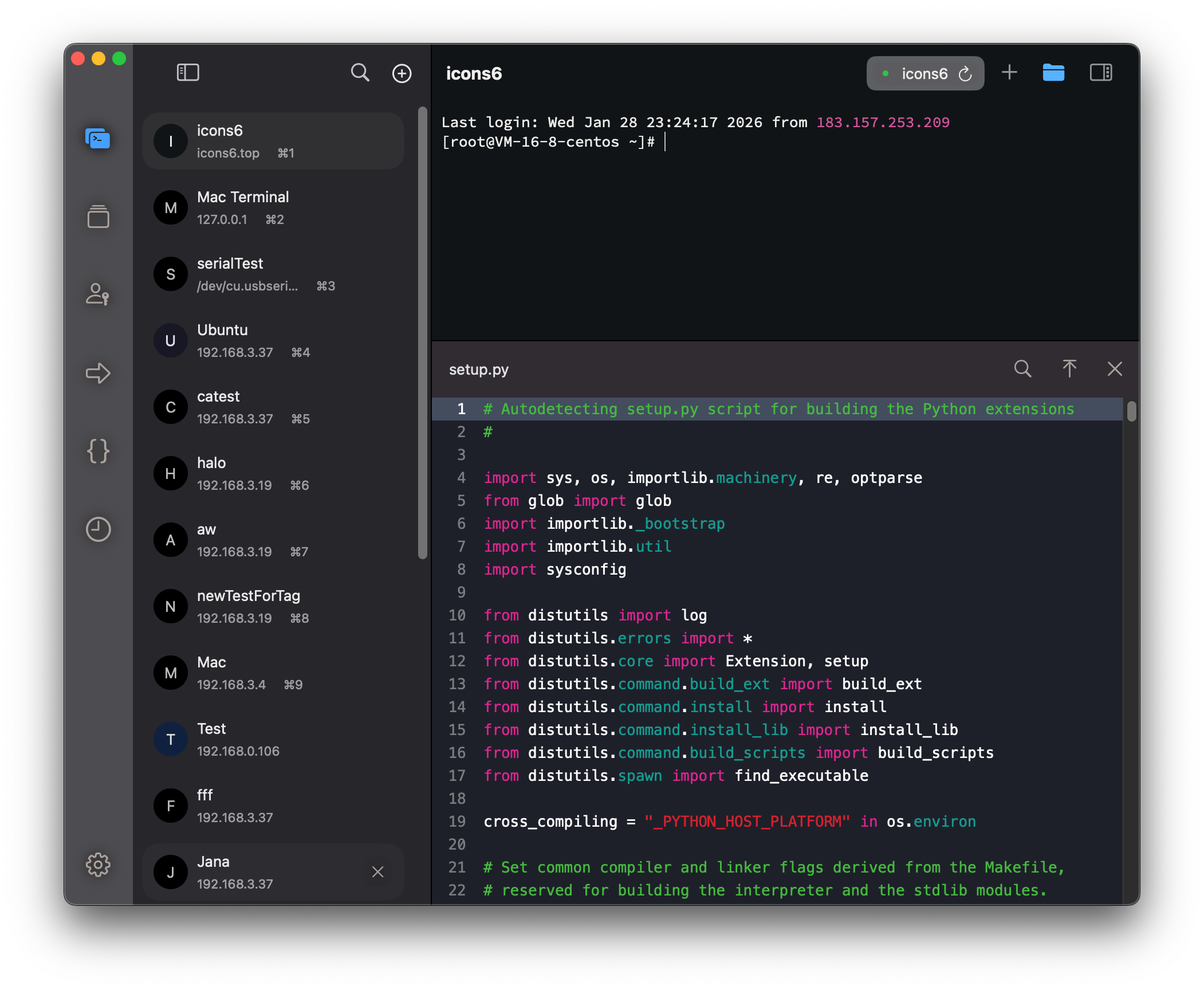
Task: Open settings gear icon
Action: (98, 865)
